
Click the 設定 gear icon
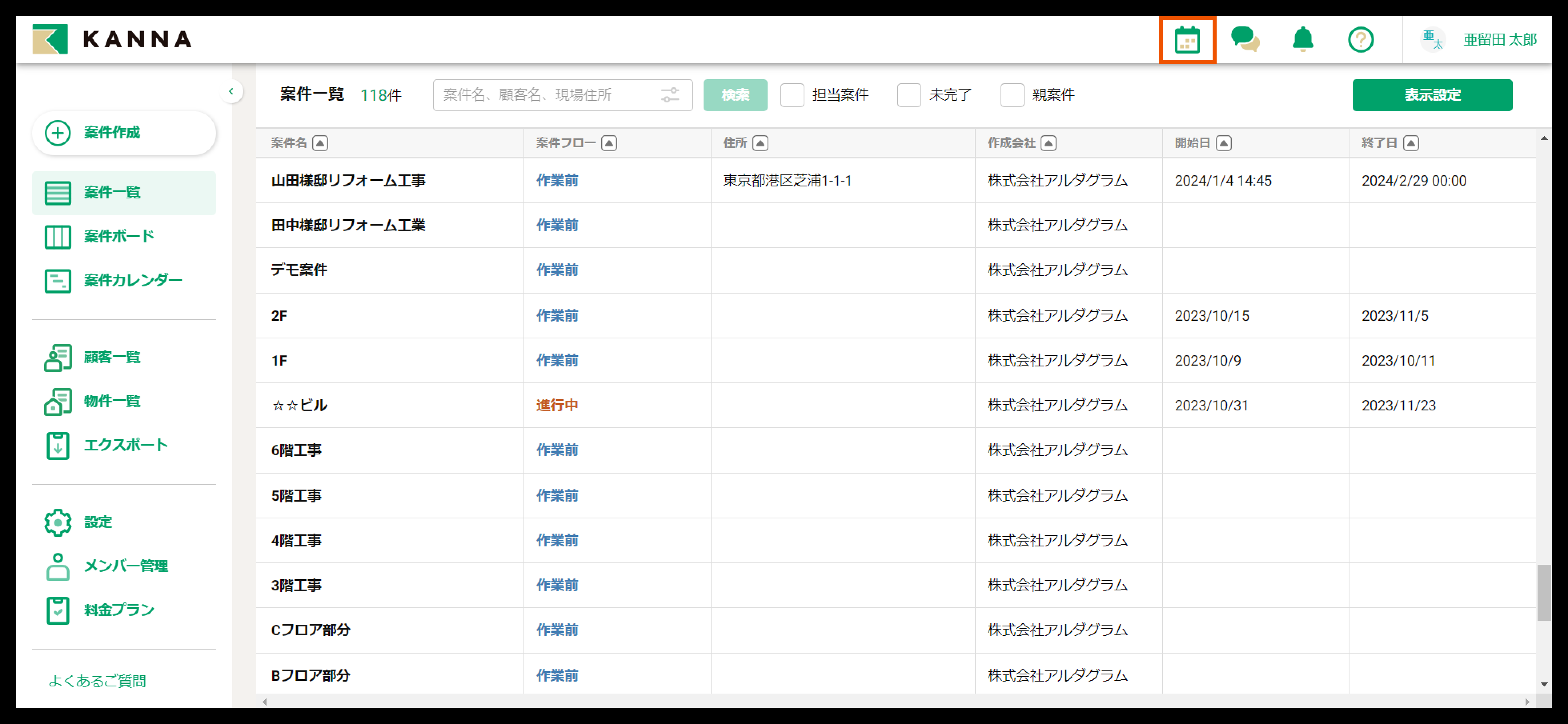point(58,522)
